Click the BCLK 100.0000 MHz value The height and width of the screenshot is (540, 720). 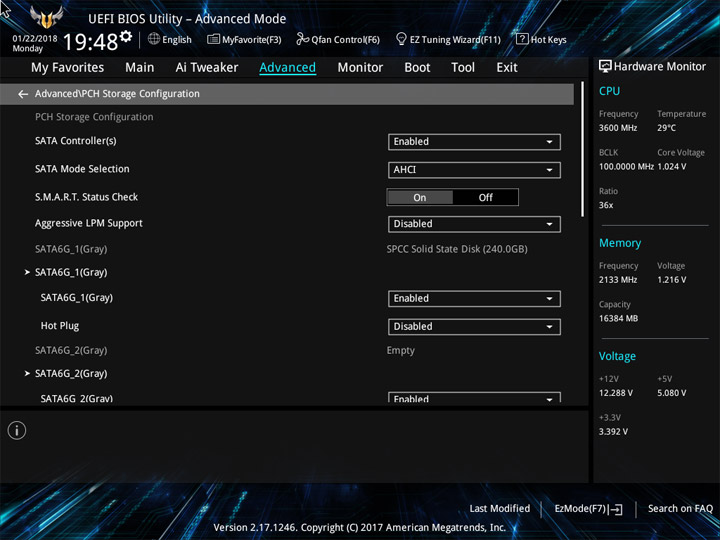coord(626,167)
